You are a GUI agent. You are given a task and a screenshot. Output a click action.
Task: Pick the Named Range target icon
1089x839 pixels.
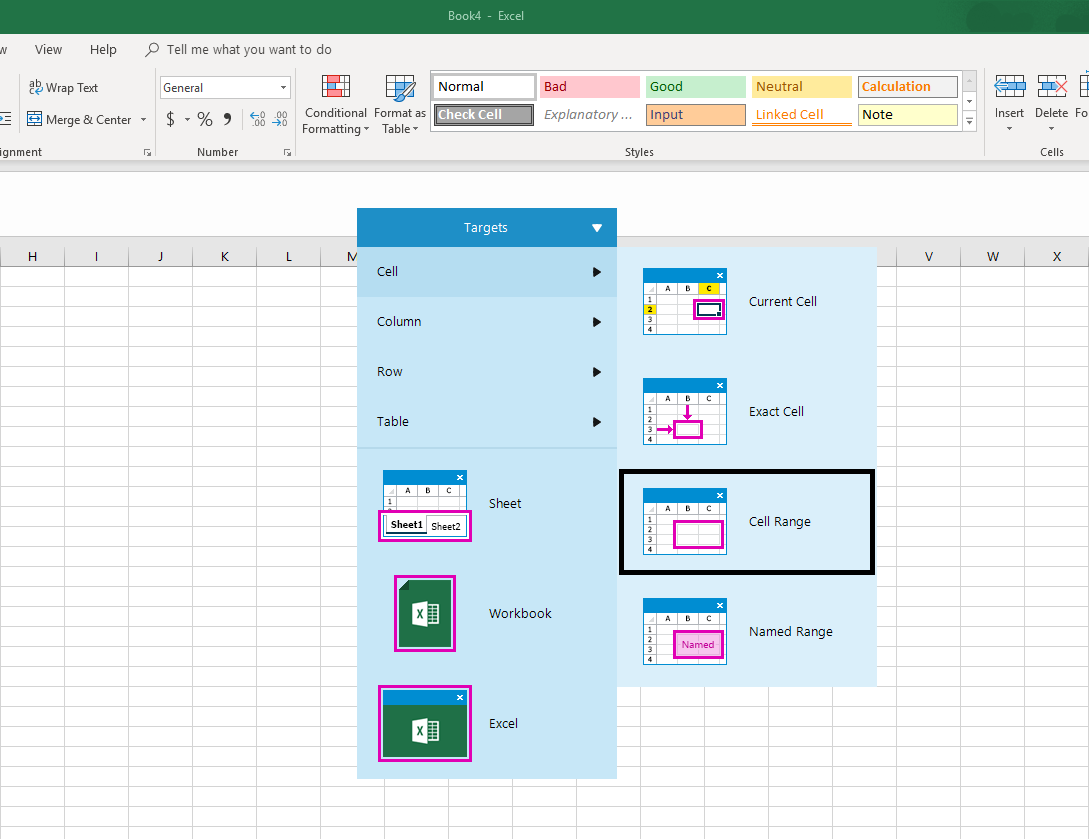coord(685,631)
